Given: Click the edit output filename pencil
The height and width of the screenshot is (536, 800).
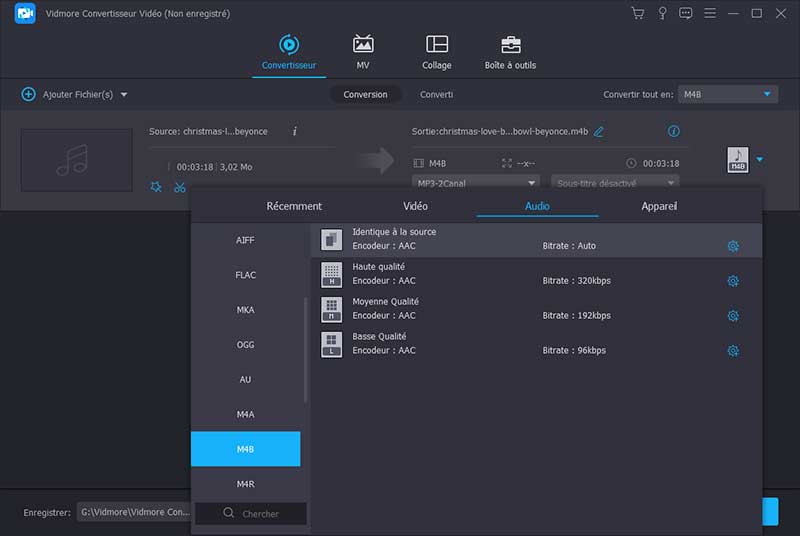Looking at the screenshot, I should (599, 132).
